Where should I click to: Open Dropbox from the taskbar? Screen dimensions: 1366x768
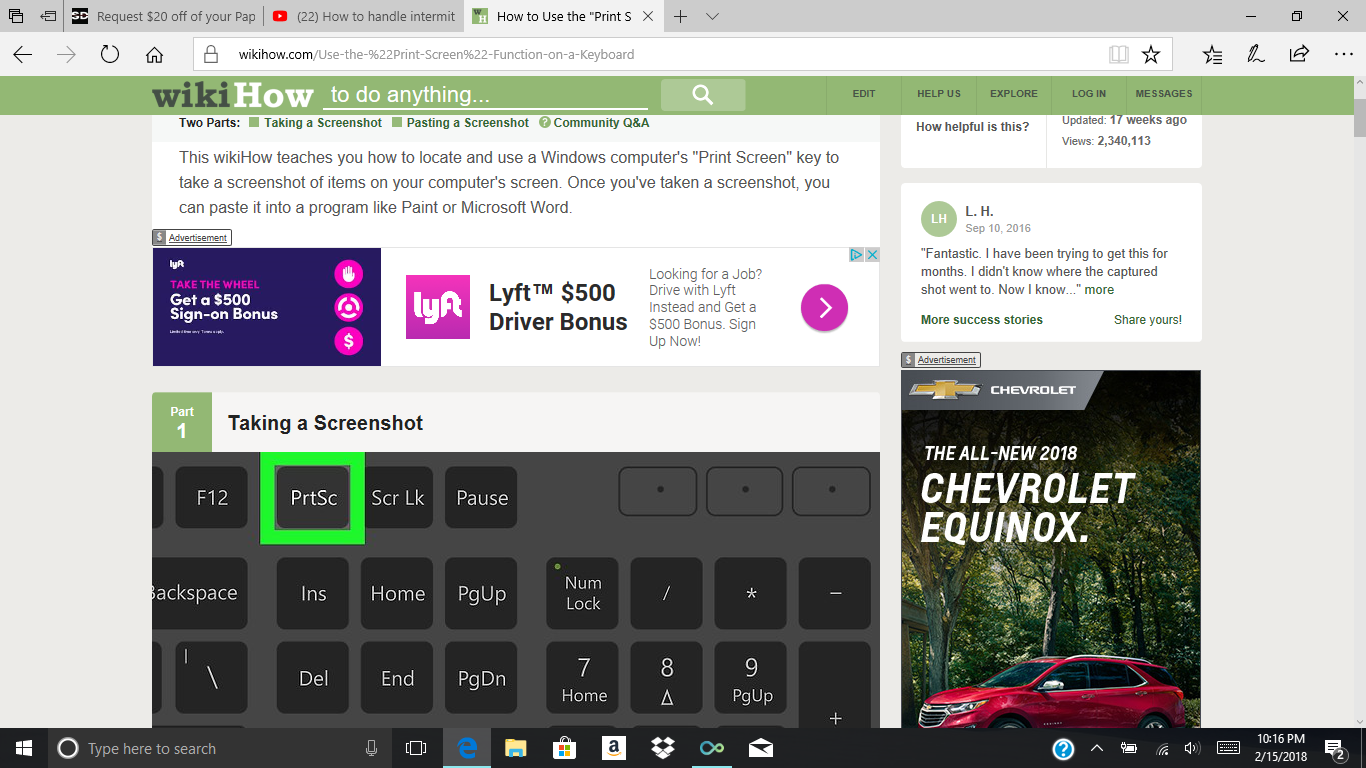662,748
